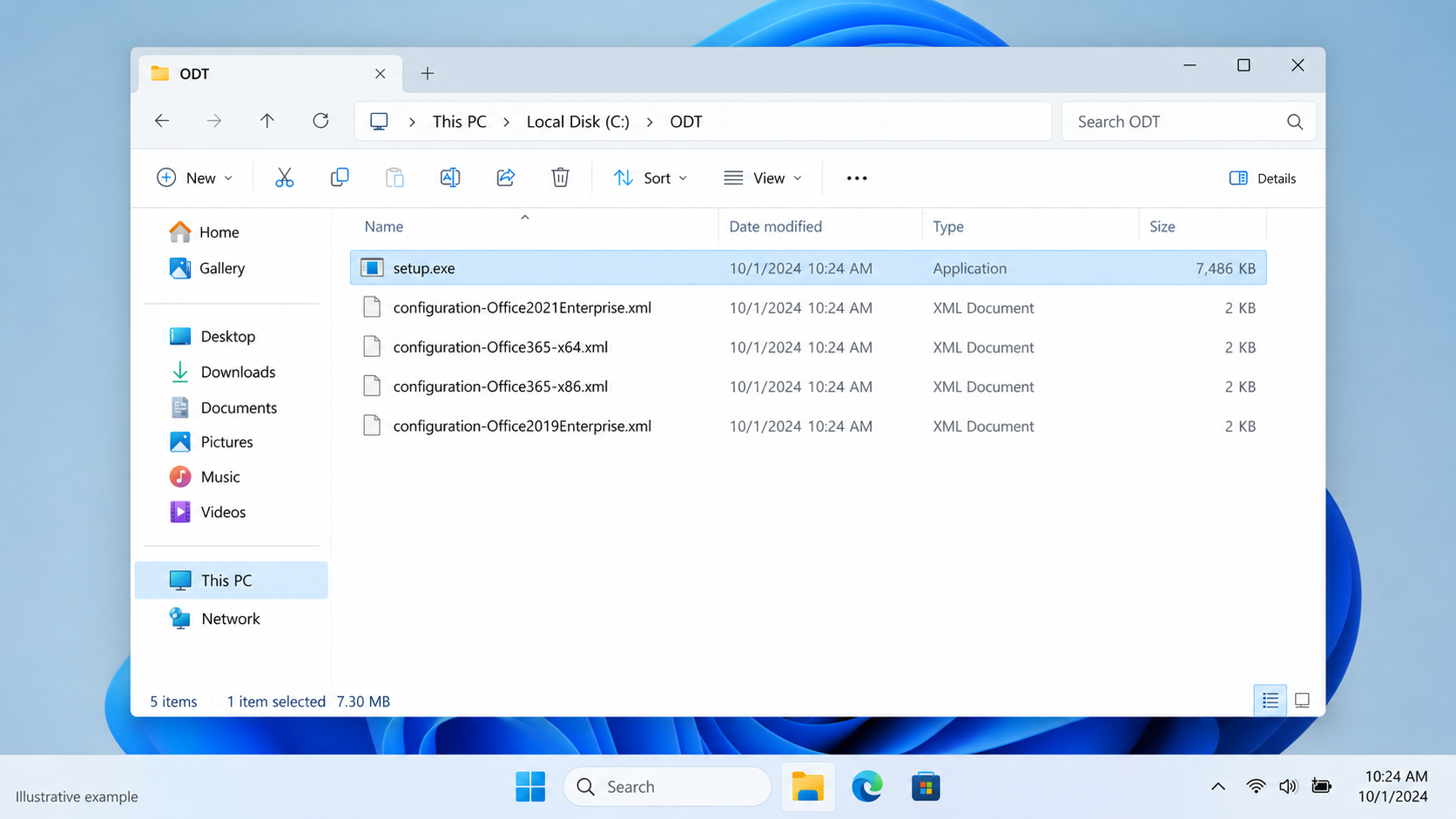Click the taskbar Search box

pyautogui.click(x=667, y=787)
